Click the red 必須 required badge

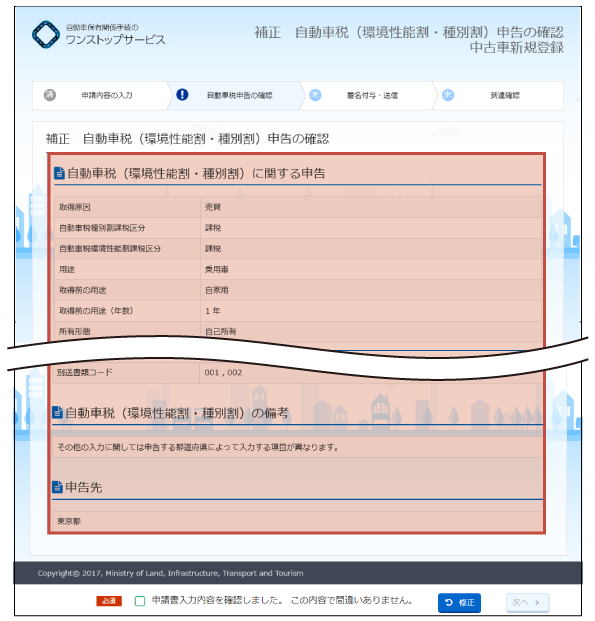click(x=109, y=601)
